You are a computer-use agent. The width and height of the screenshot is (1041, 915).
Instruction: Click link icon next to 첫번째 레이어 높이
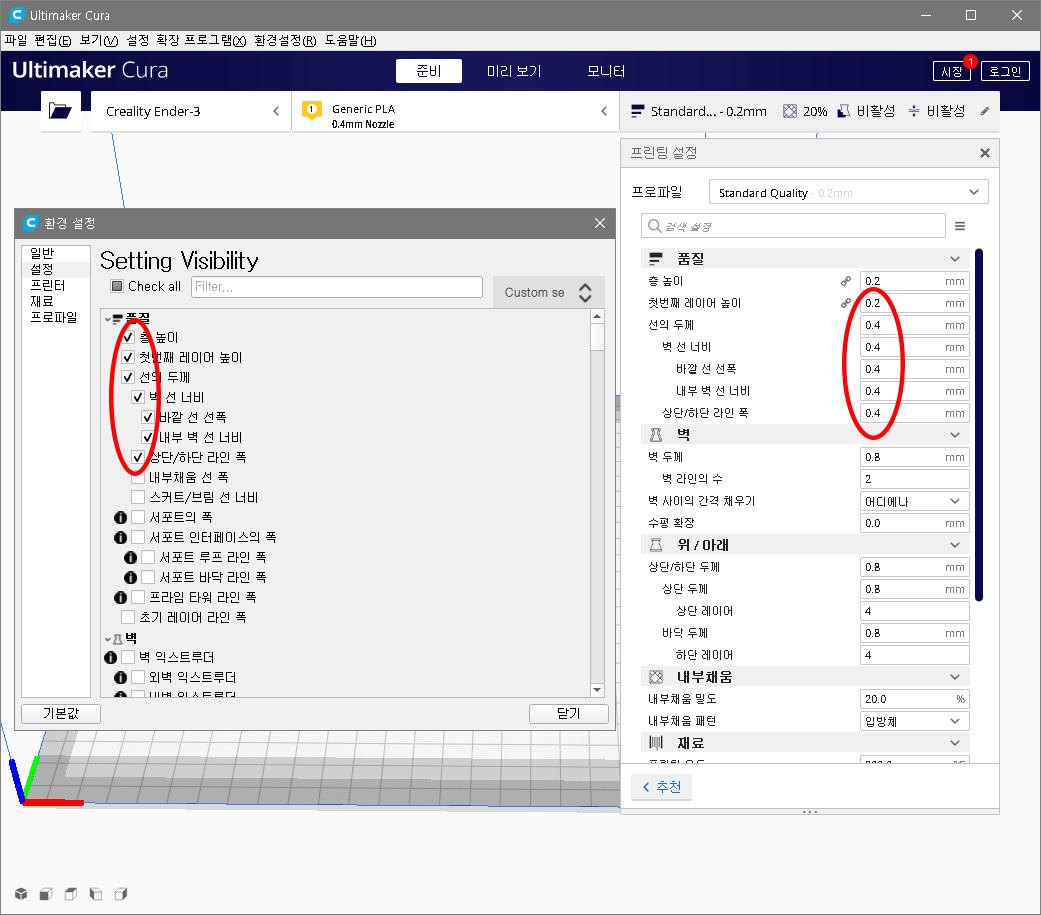pos(845,303)
